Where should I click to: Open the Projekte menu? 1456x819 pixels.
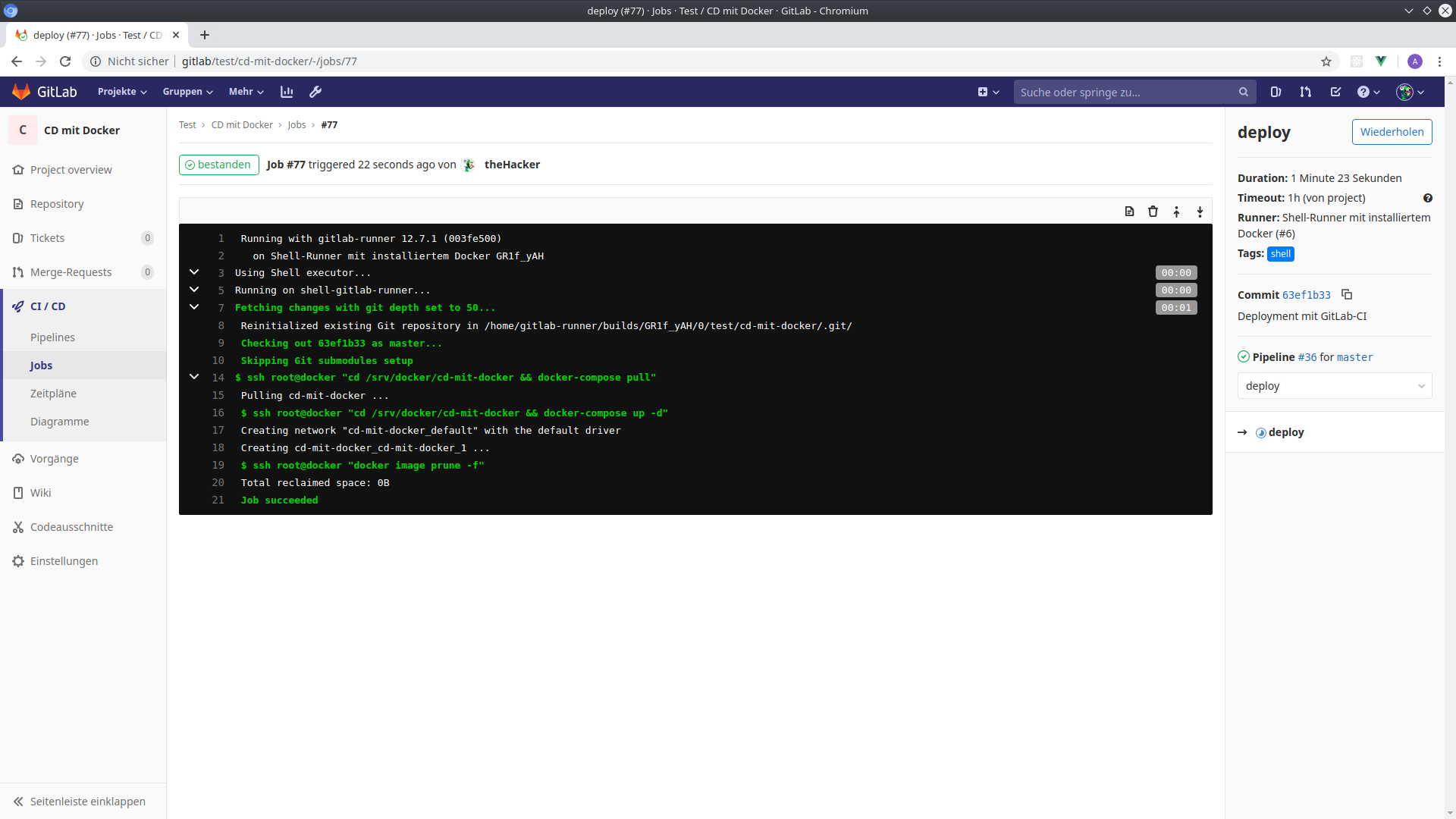point(122,92)
